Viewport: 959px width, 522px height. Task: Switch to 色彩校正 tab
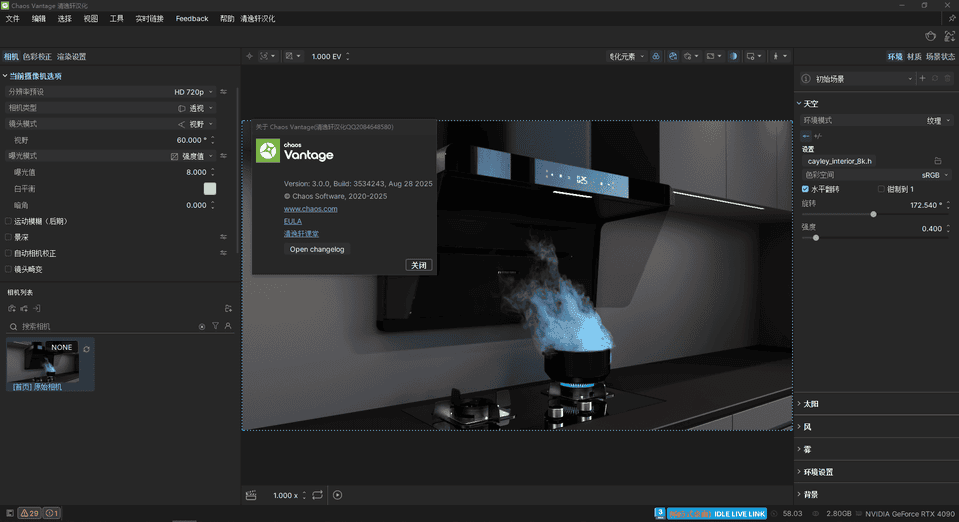tap(37, 56)
